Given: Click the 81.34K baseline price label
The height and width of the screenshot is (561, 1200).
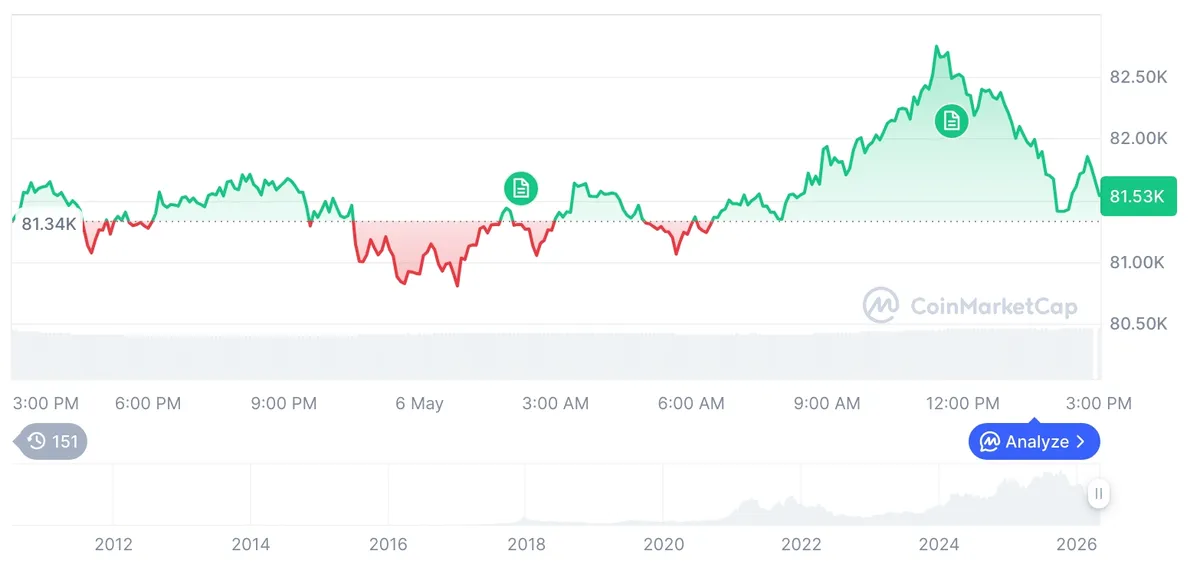Looking at the screenshot, I should 49,224.
